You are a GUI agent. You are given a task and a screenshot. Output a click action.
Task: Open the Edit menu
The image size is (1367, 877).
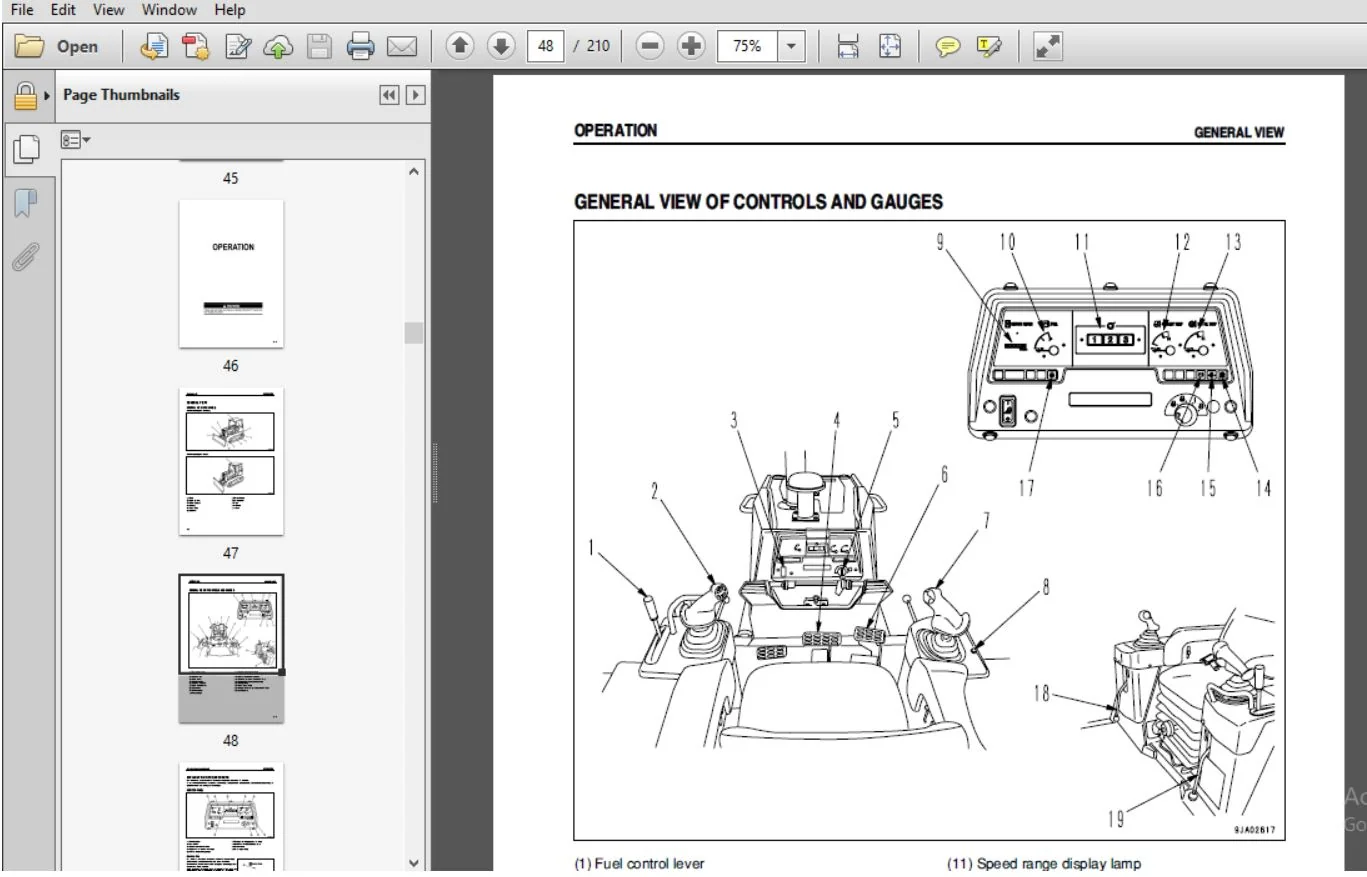[x=63, y=10]
